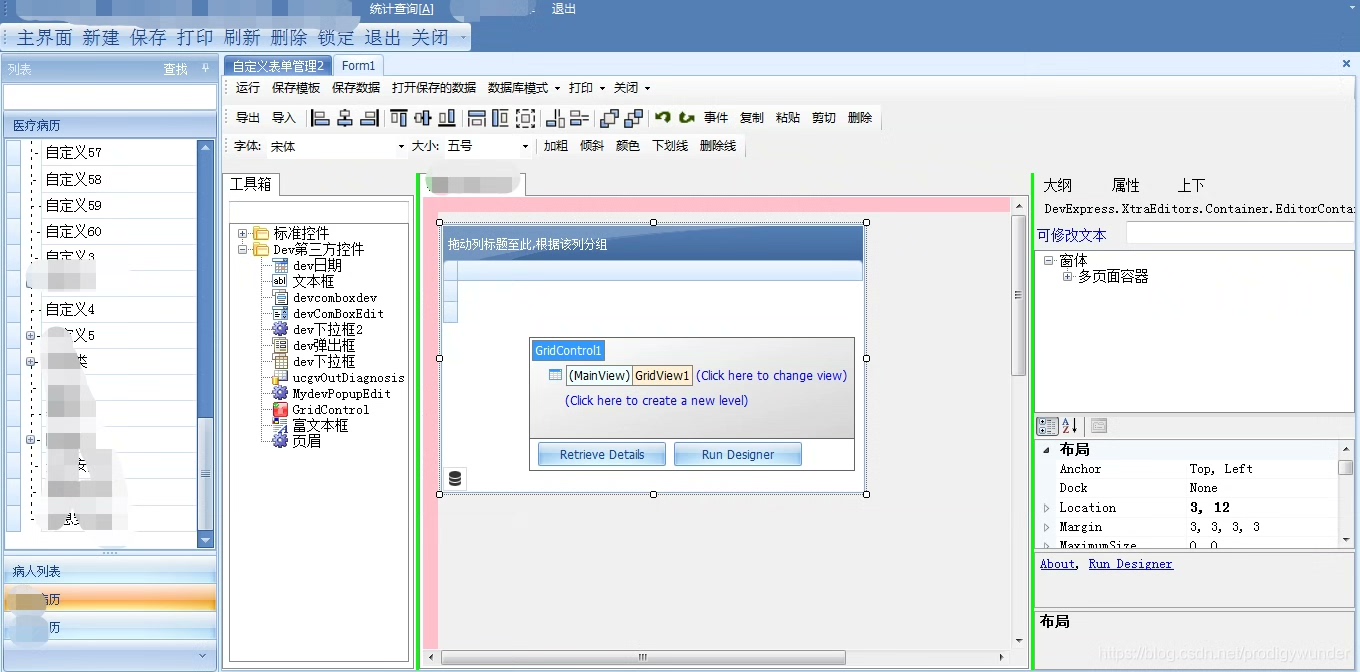
Task: Click alphabetical sort icon in property grid
Action: click(x=1070, y=426)
